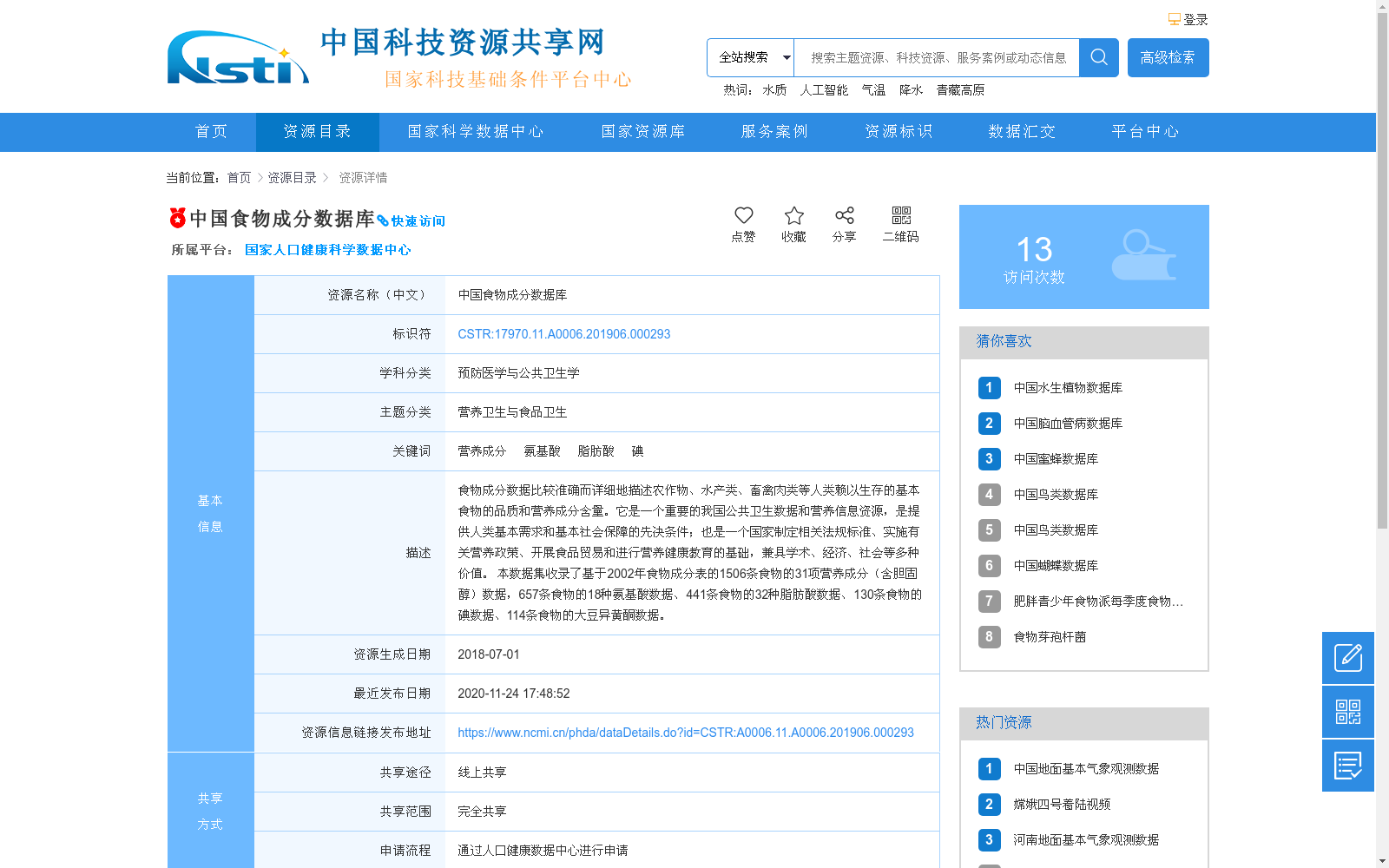
Task: Click the floating feedback list side button
Action: 1348,766
